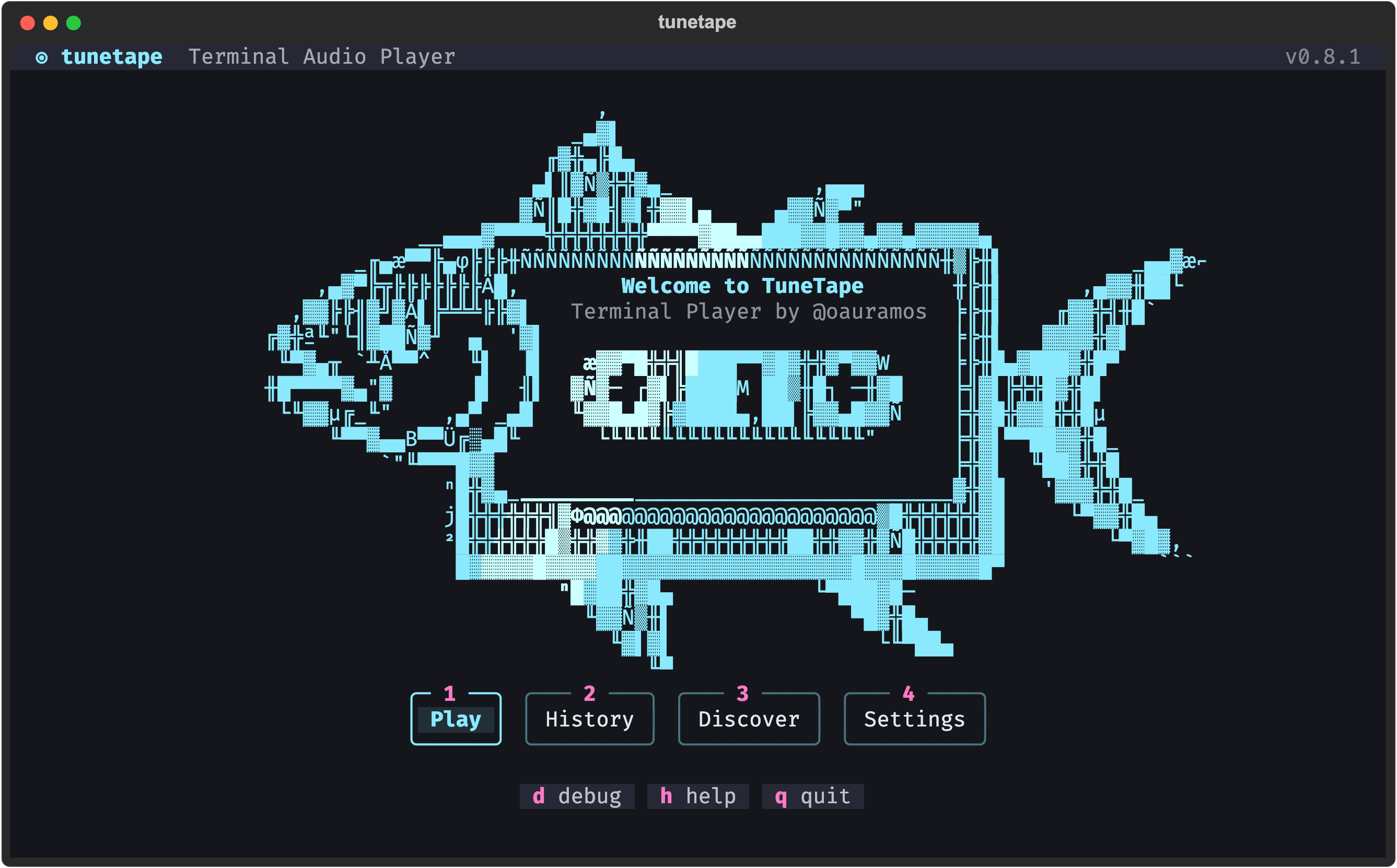Click the v0.8.1 version label

[x=1322, y=56]
